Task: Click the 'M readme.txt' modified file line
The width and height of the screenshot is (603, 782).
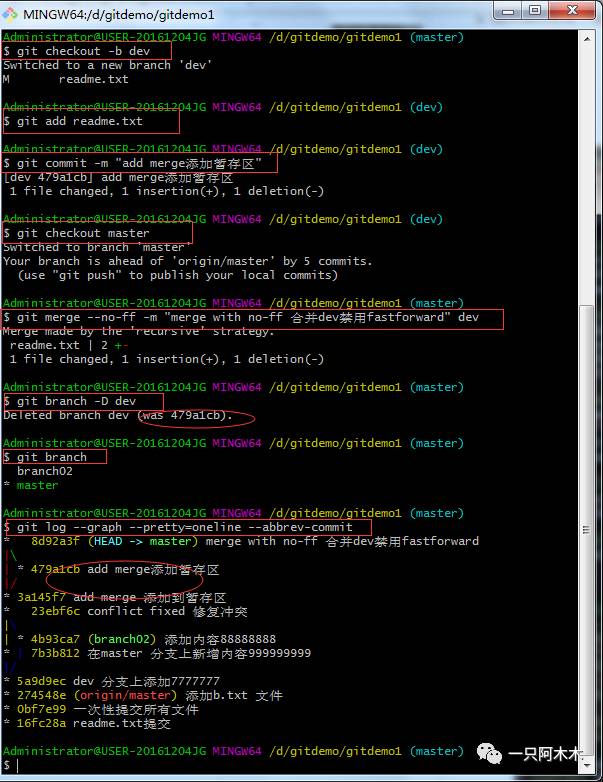Action: pos(66,79)
